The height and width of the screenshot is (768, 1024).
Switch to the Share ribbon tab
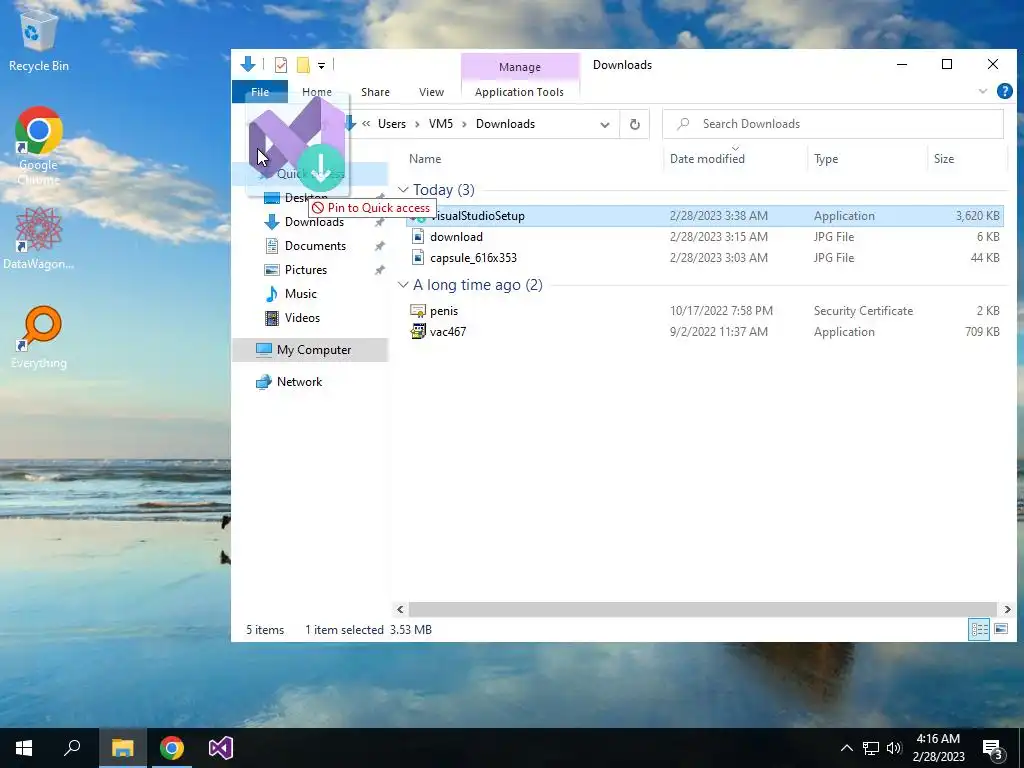pos(376,92)
